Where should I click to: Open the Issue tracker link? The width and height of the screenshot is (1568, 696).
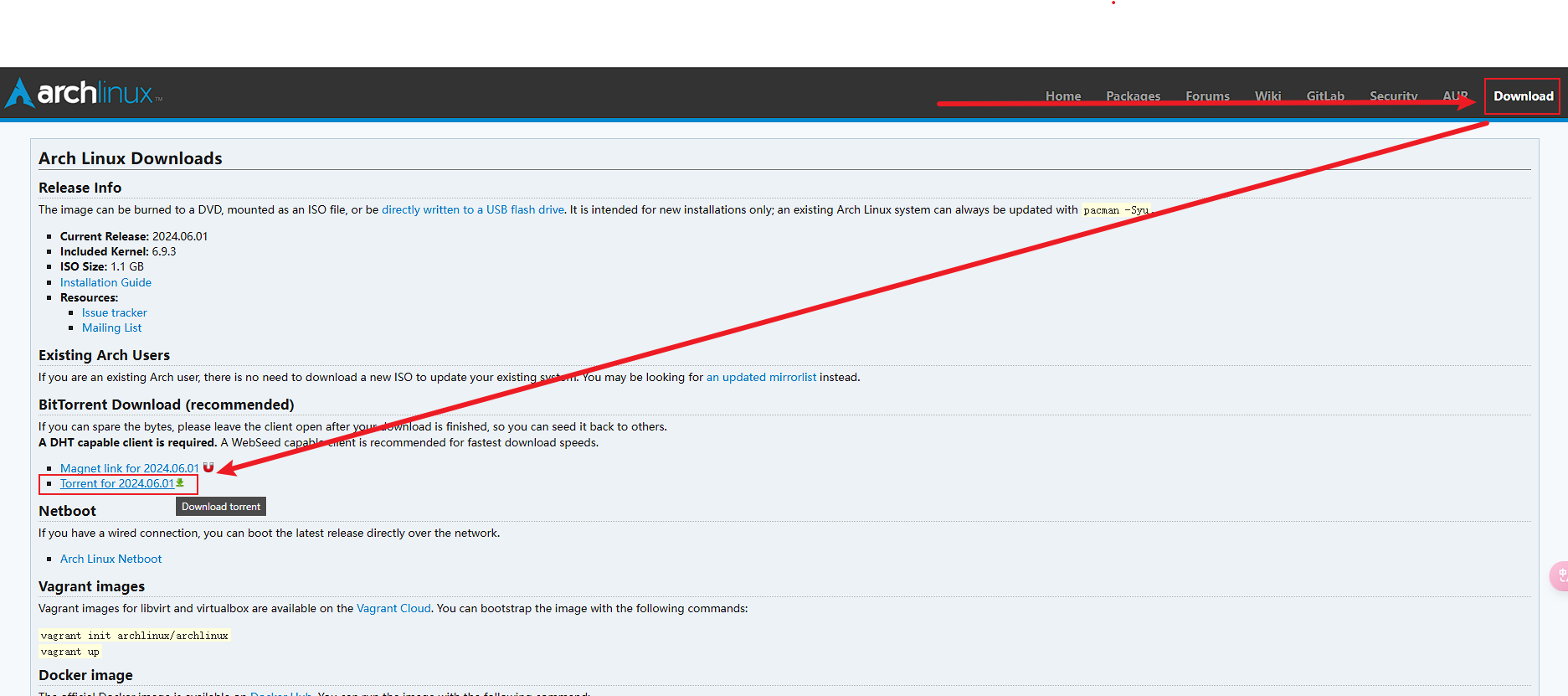point(114,312)
